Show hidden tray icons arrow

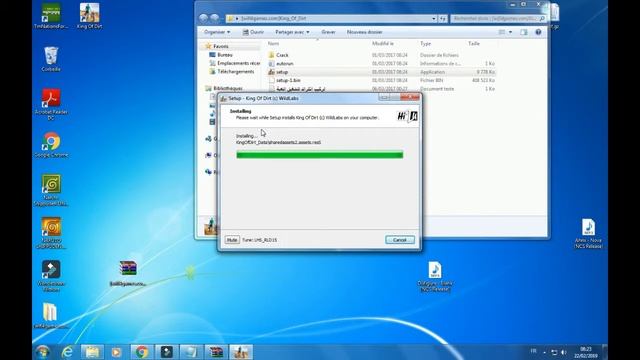(x=544, y=352)
